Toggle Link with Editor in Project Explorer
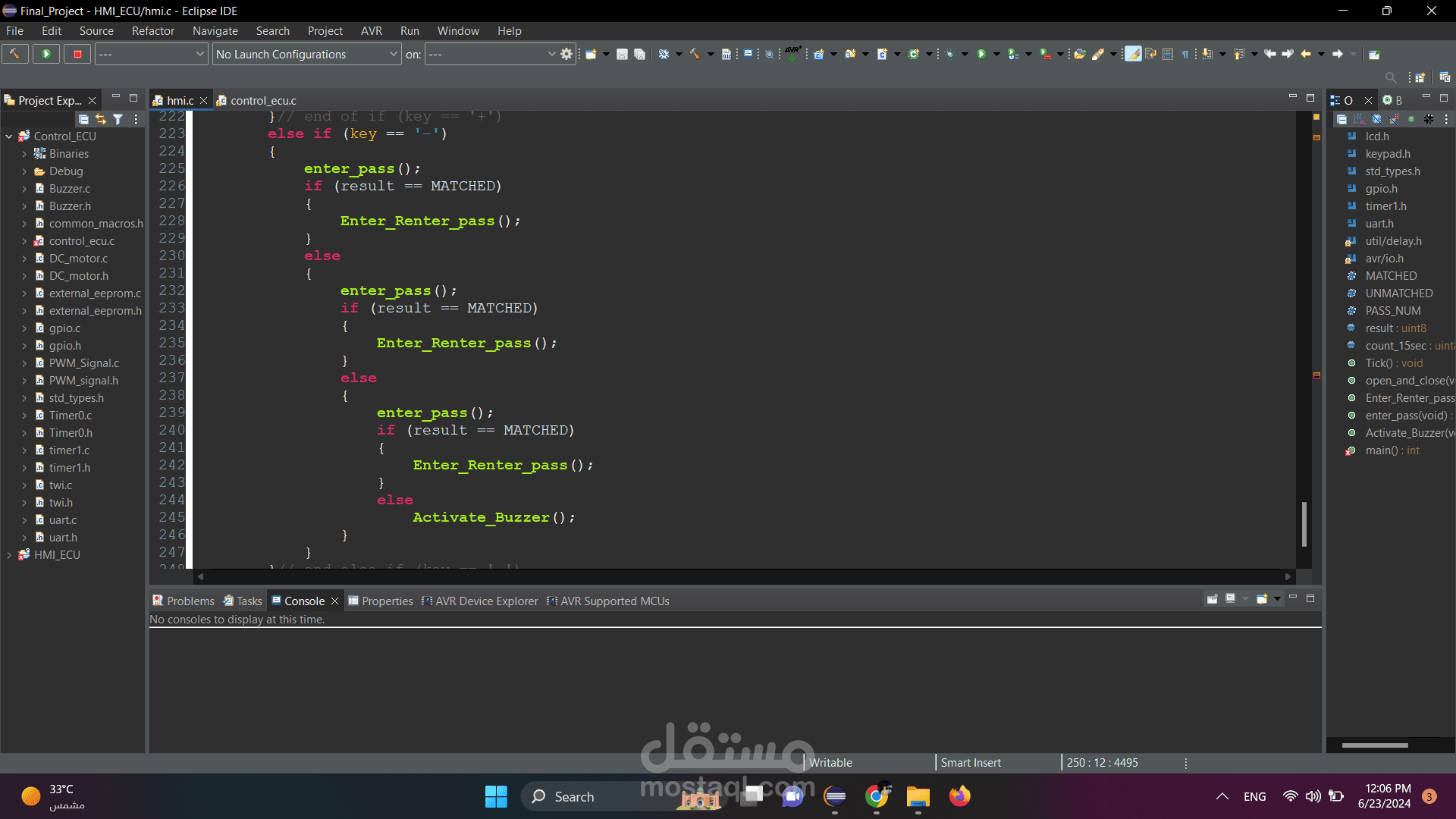This screenshot has width=1456, height=819. coord(101,119)
